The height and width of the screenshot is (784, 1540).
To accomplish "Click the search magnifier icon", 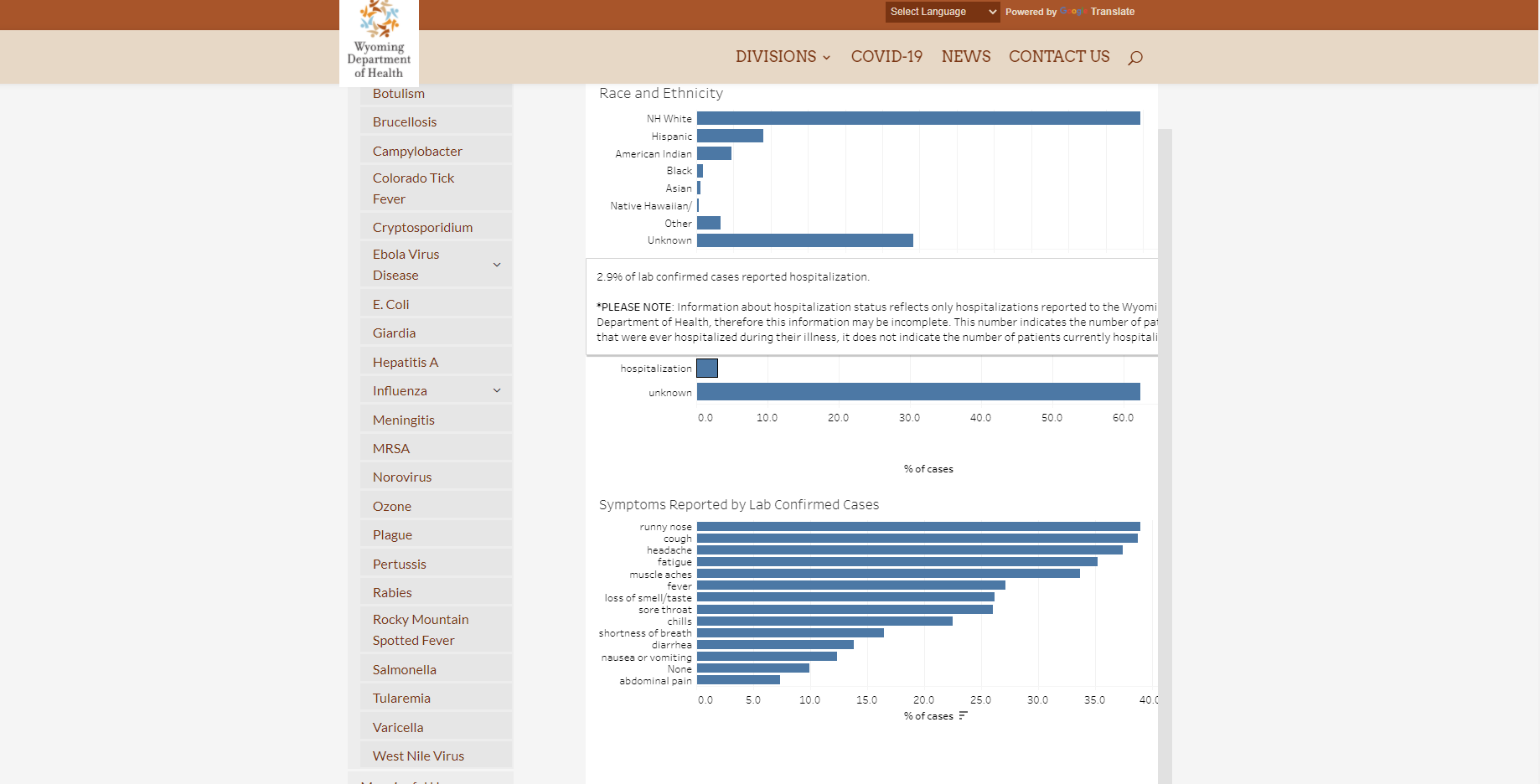I will coord(1135,57).
